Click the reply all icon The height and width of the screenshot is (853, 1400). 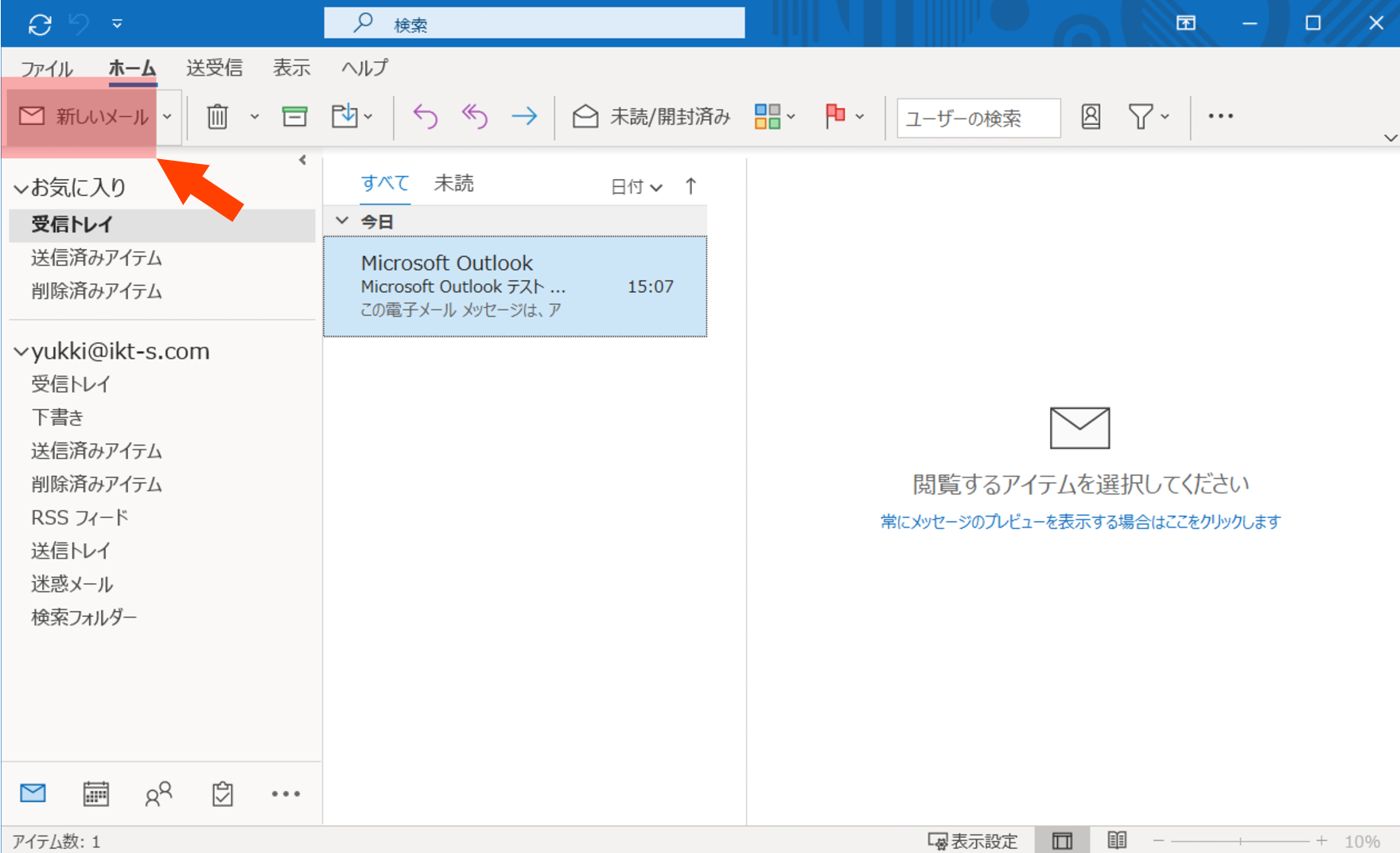475,117
